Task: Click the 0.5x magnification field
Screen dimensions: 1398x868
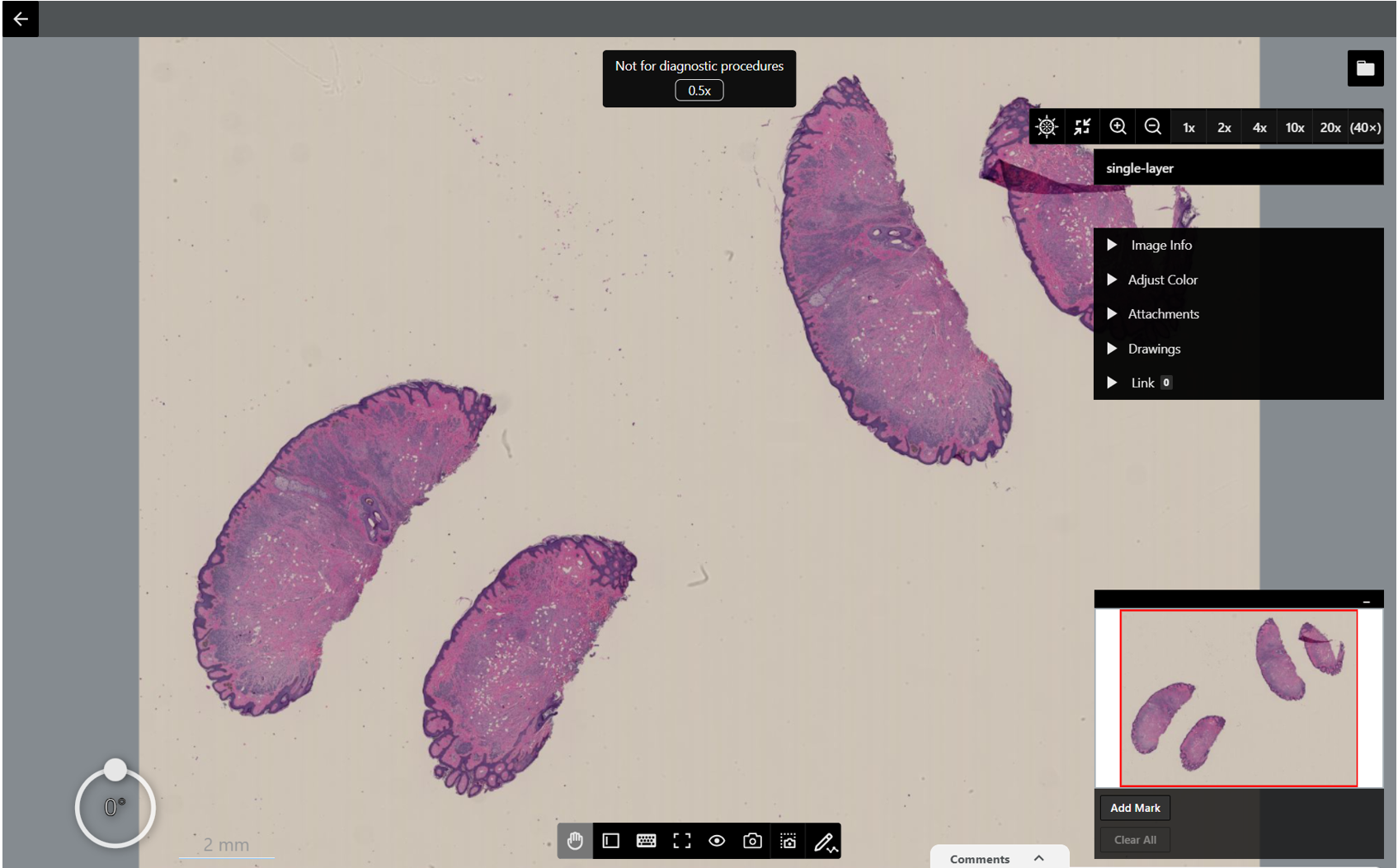Action: pyautogui.click(x=699, y=91)
